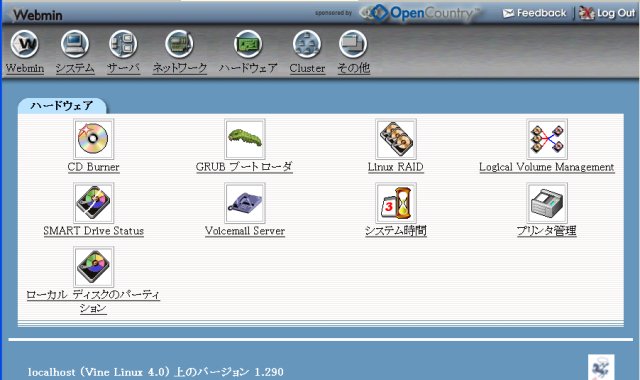Open the Linux RAID disks icon
The image size is (640, 380).
396,139
